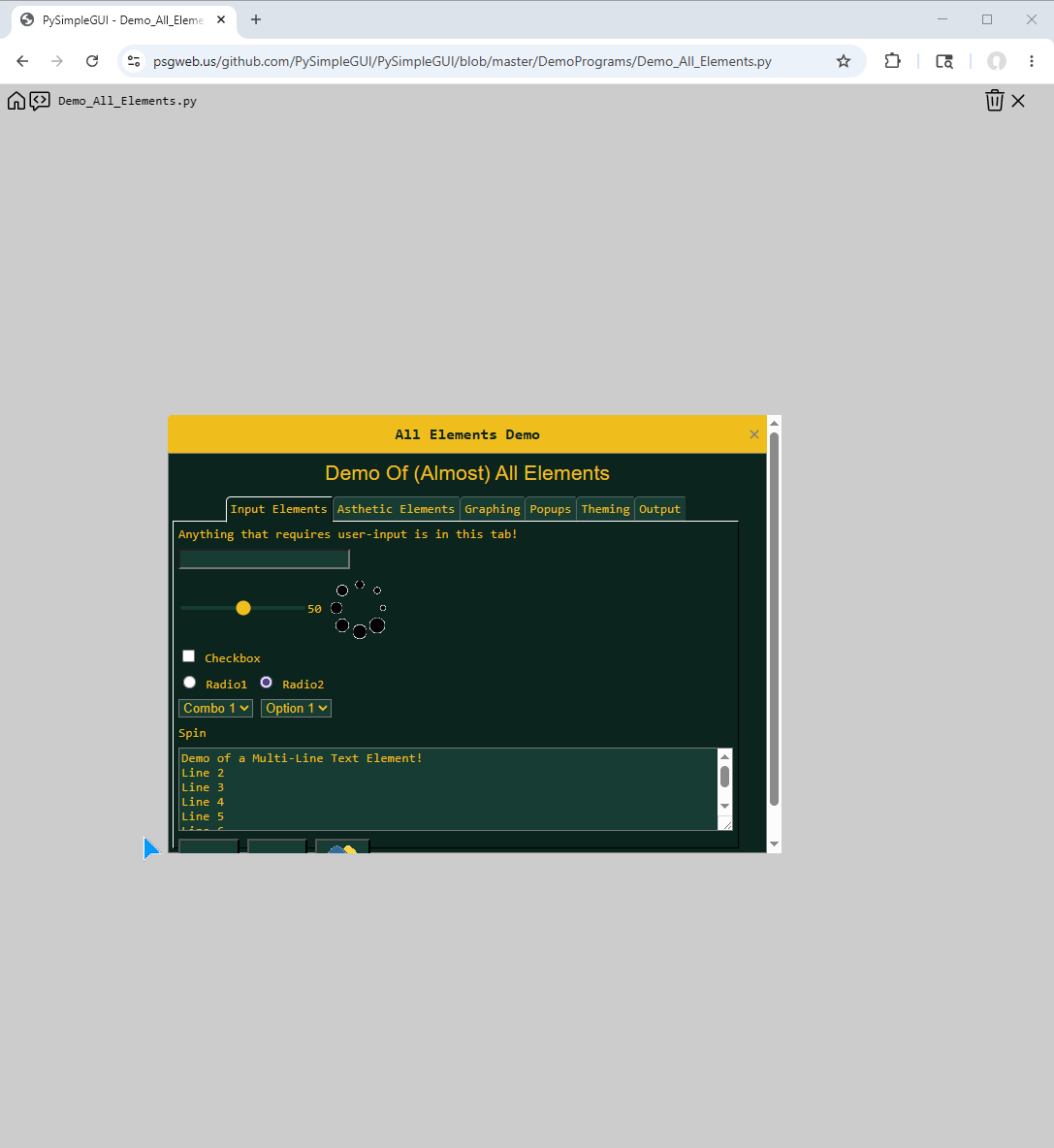Open the Chrome three-dot menu
Image resolution: width=1054 pixels, height=1148 pixels.
[1032, 61]
